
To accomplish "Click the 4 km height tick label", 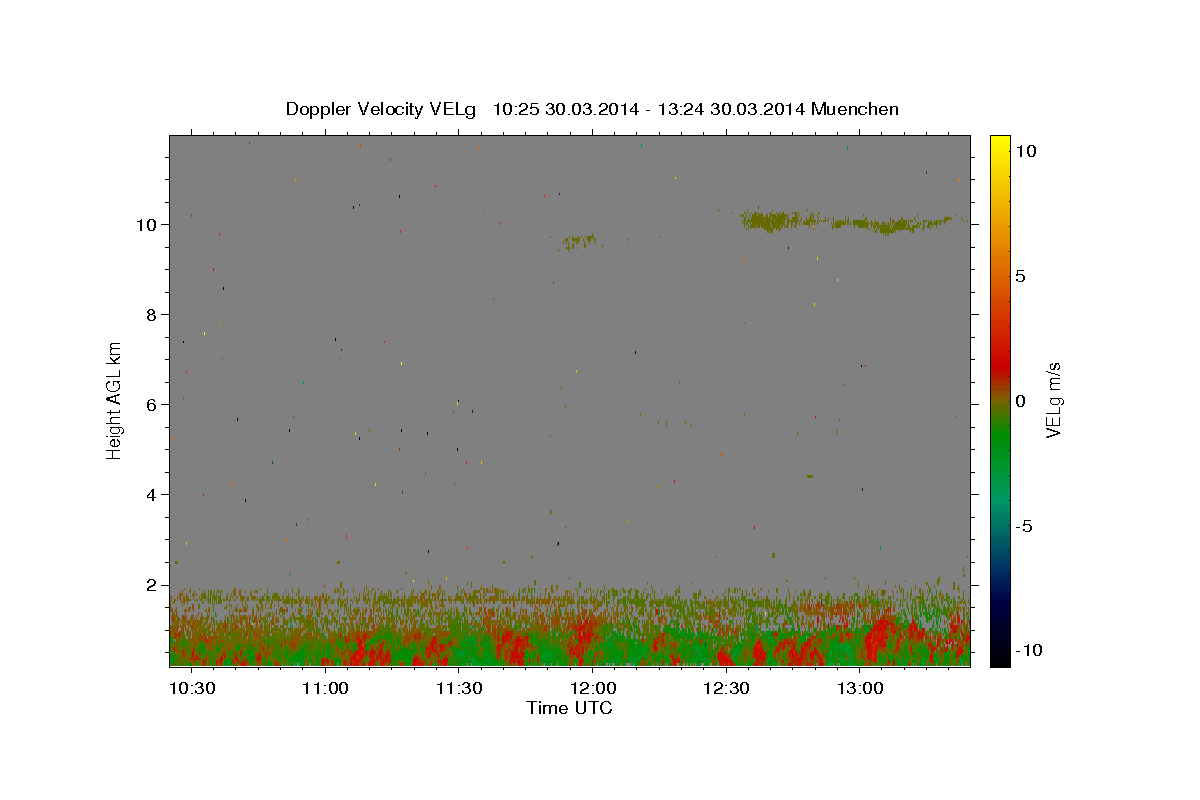I will click(x=151, y=494).
